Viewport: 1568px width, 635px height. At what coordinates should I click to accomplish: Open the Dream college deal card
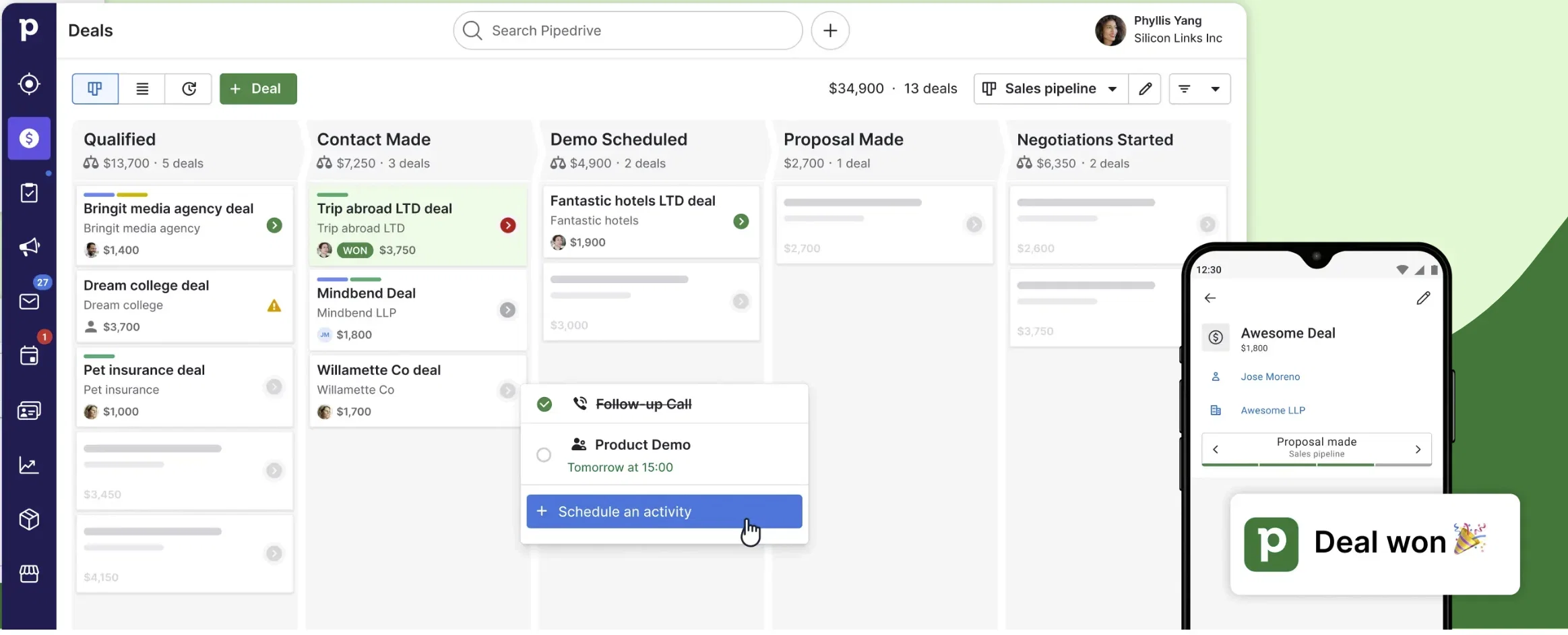(185, 306)
